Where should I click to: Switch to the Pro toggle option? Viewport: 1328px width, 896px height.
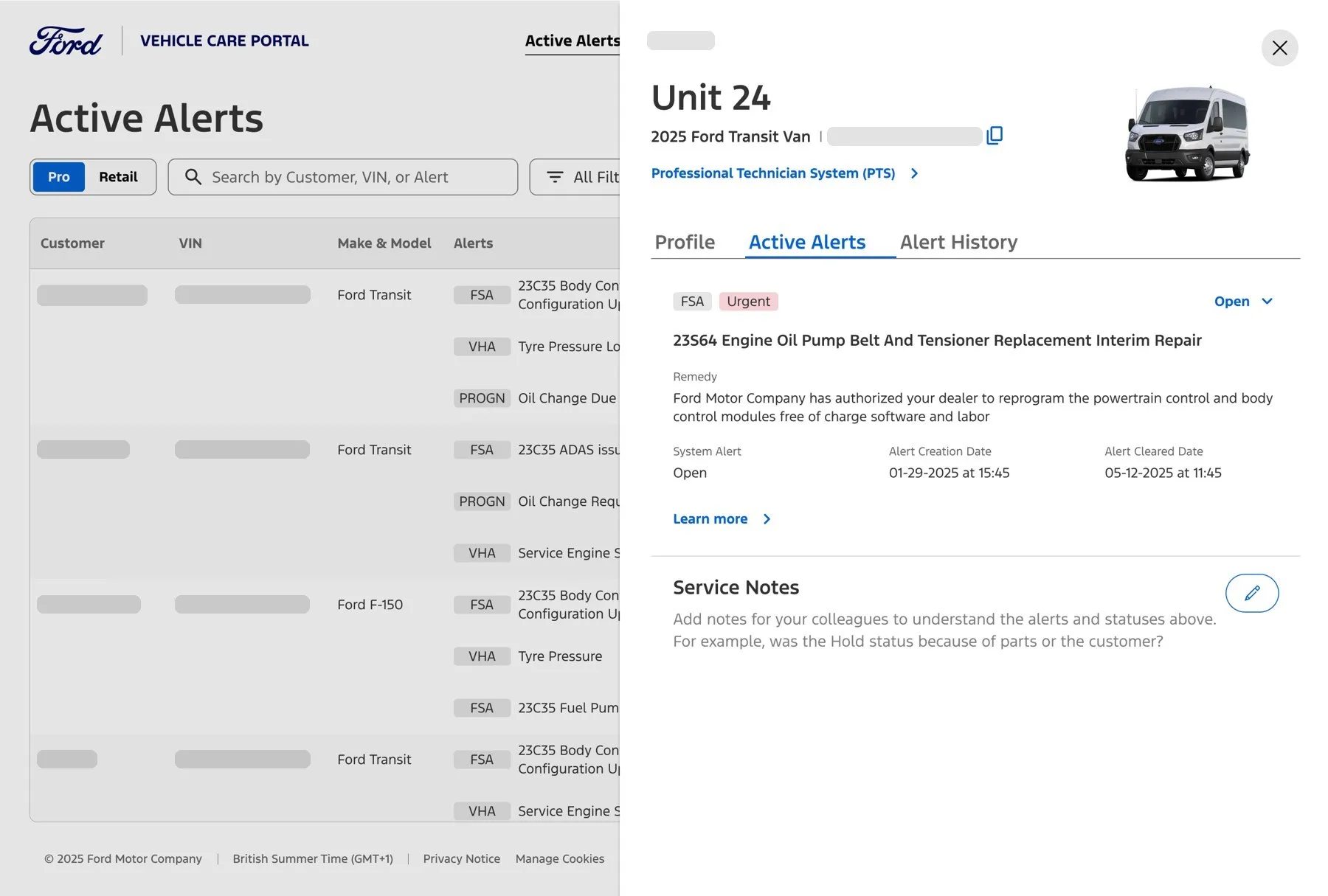(59, 177)
